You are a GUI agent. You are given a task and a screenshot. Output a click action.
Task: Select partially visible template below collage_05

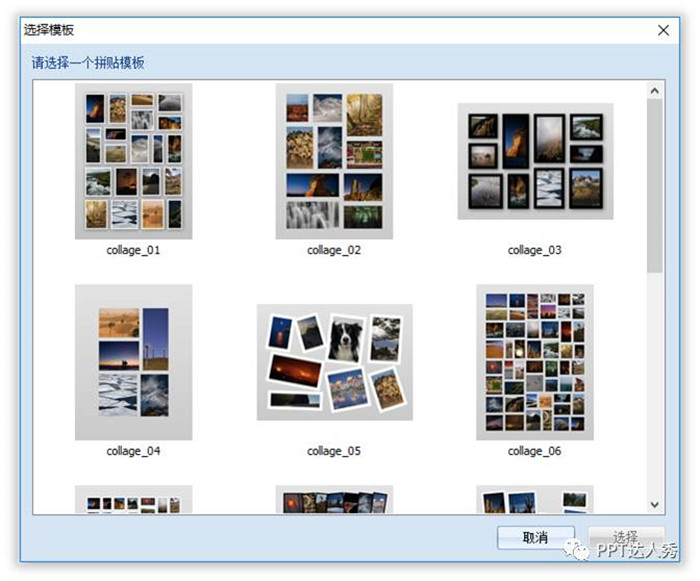coord(334,499)
